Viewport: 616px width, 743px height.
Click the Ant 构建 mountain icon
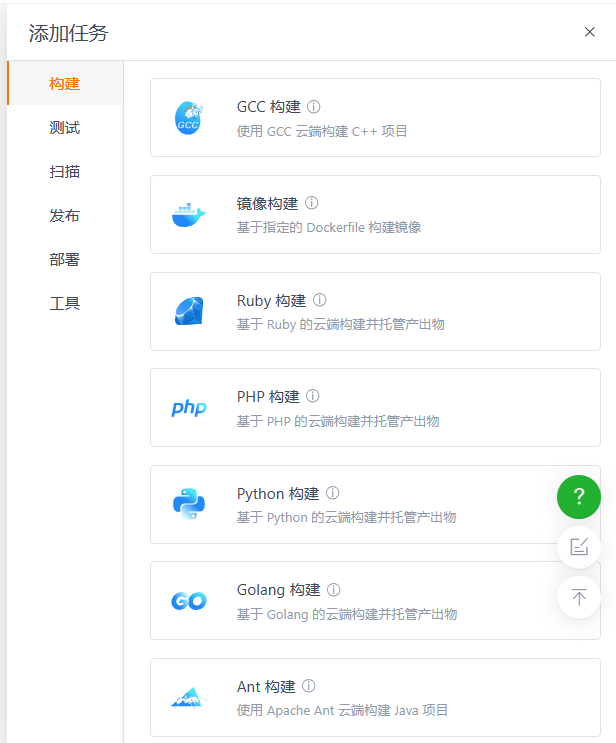tap(189, 697)
